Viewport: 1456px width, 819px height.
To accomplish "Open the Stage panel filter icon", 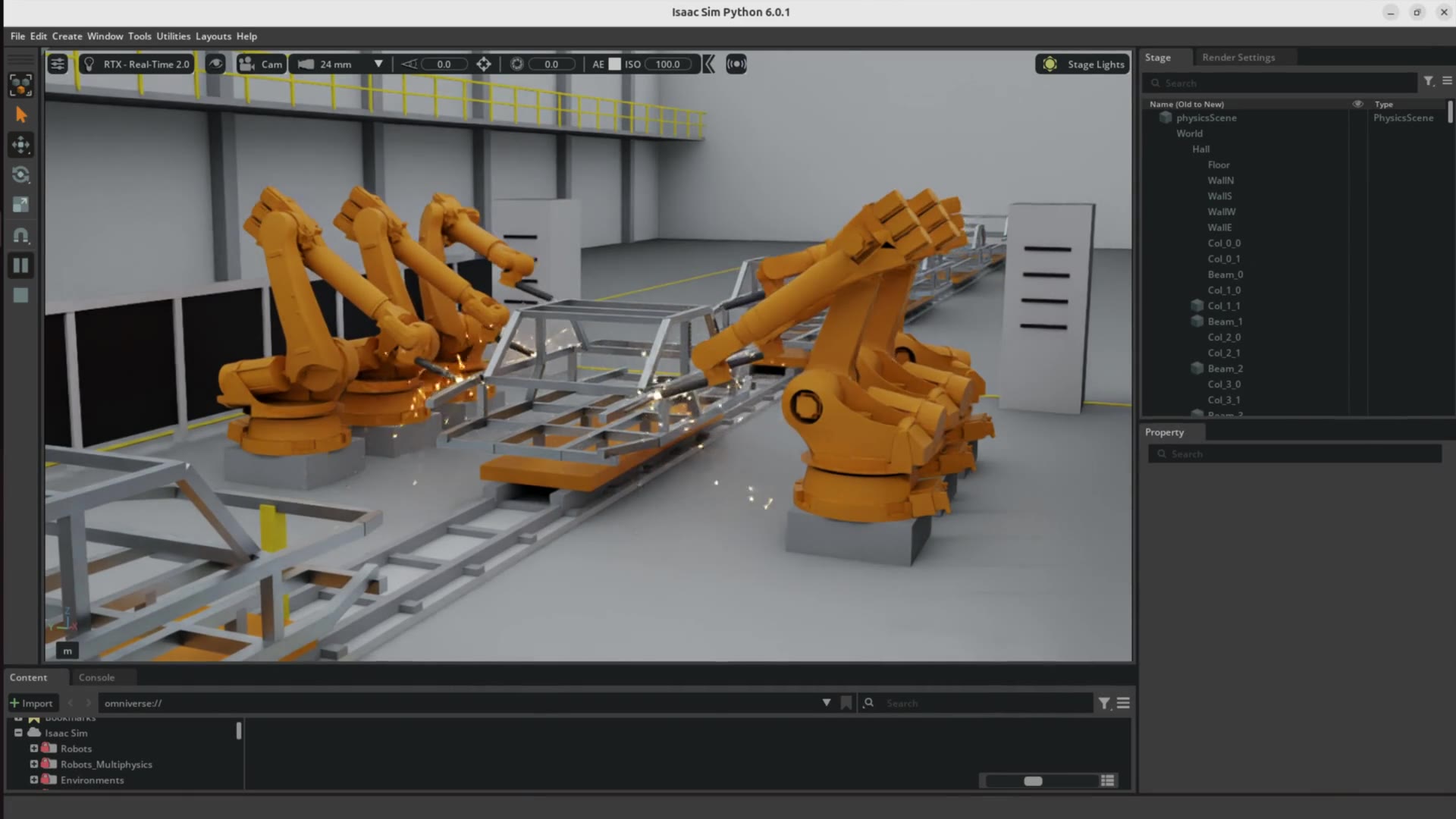I will (x=1429, y=81).
